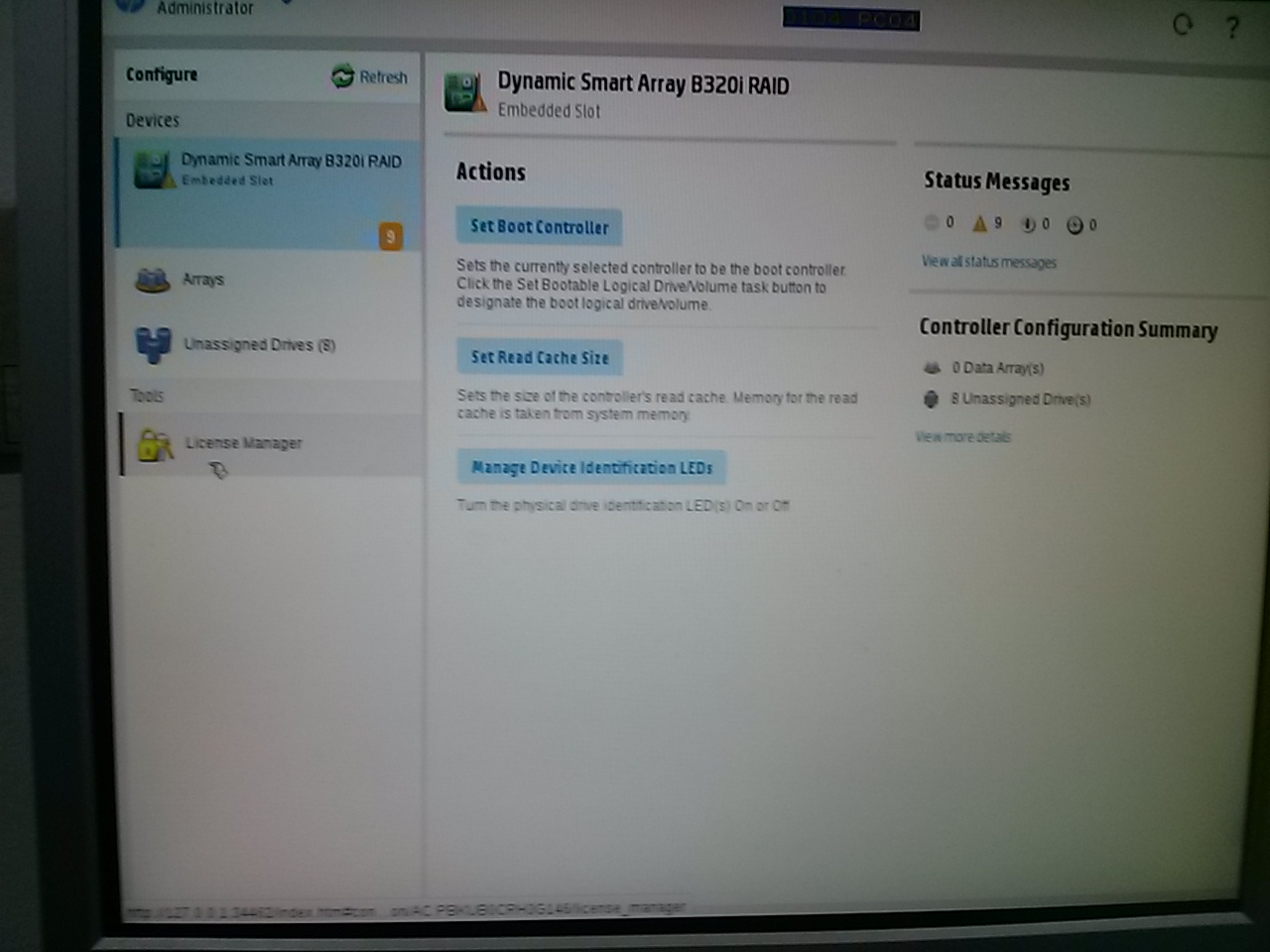Click the last status clock icon
1270x952 pixels.
1075,226
